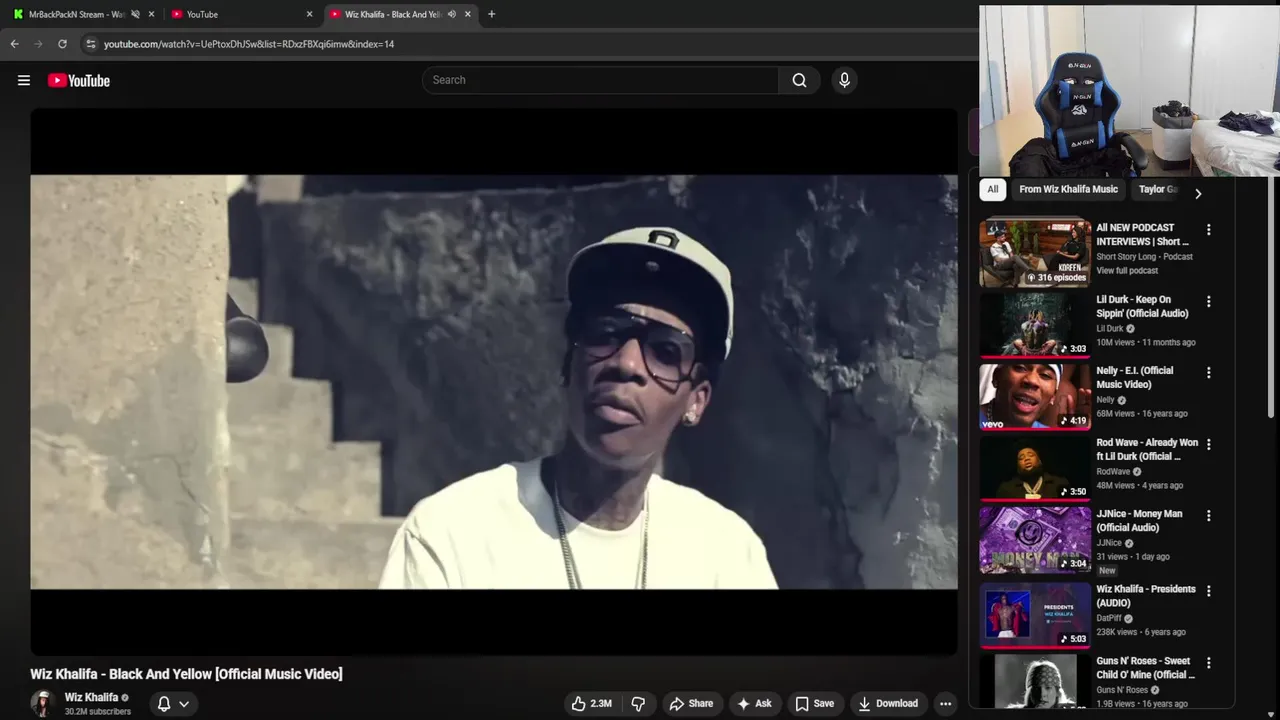Viewport: 1280px width, 720px height.
Task: Open Lil Durk Keep On Sippin' title
Action: pos(1142,306)
